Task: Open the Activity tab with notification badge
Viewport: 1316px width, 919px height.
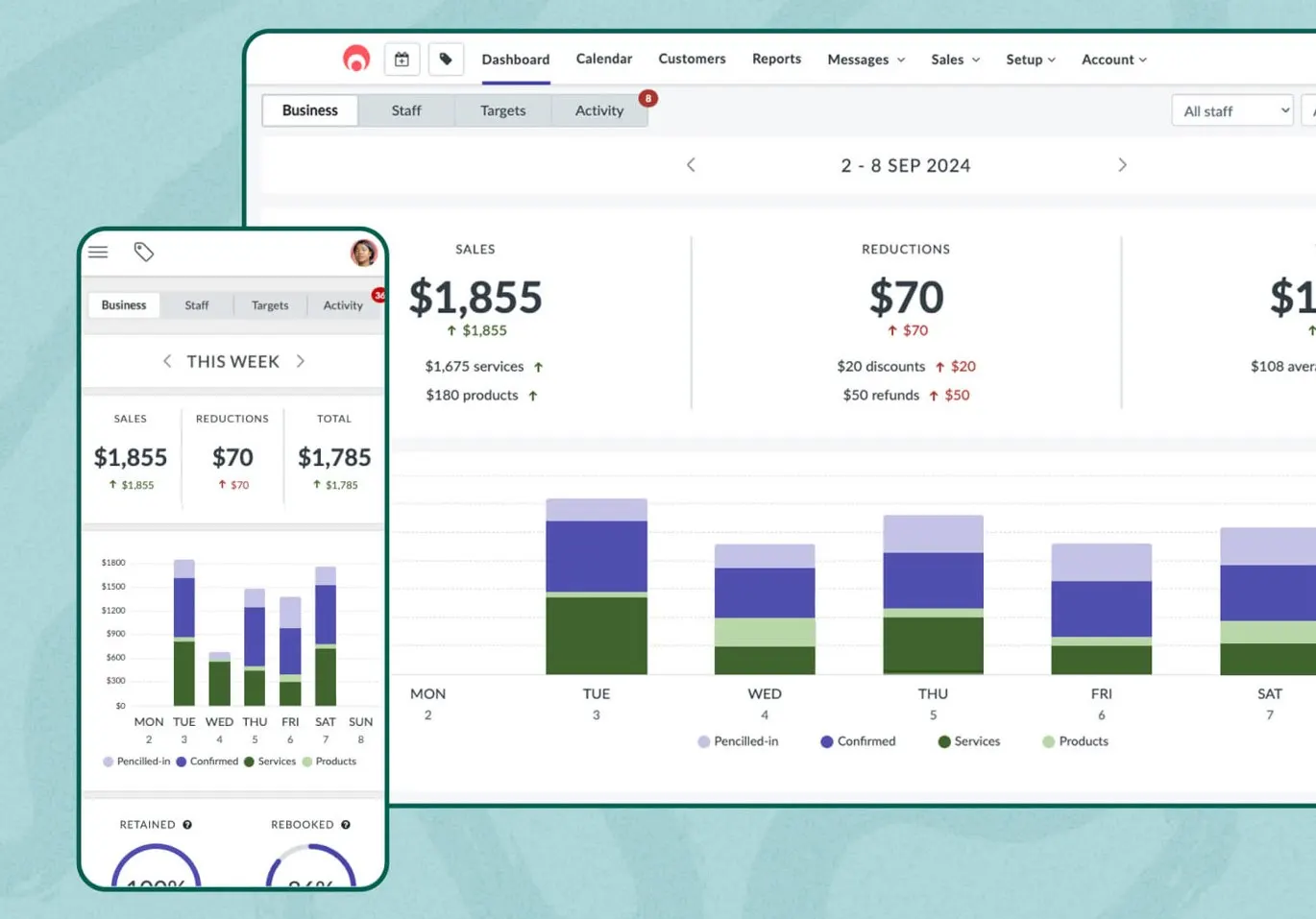Action: tap(599, 110)
